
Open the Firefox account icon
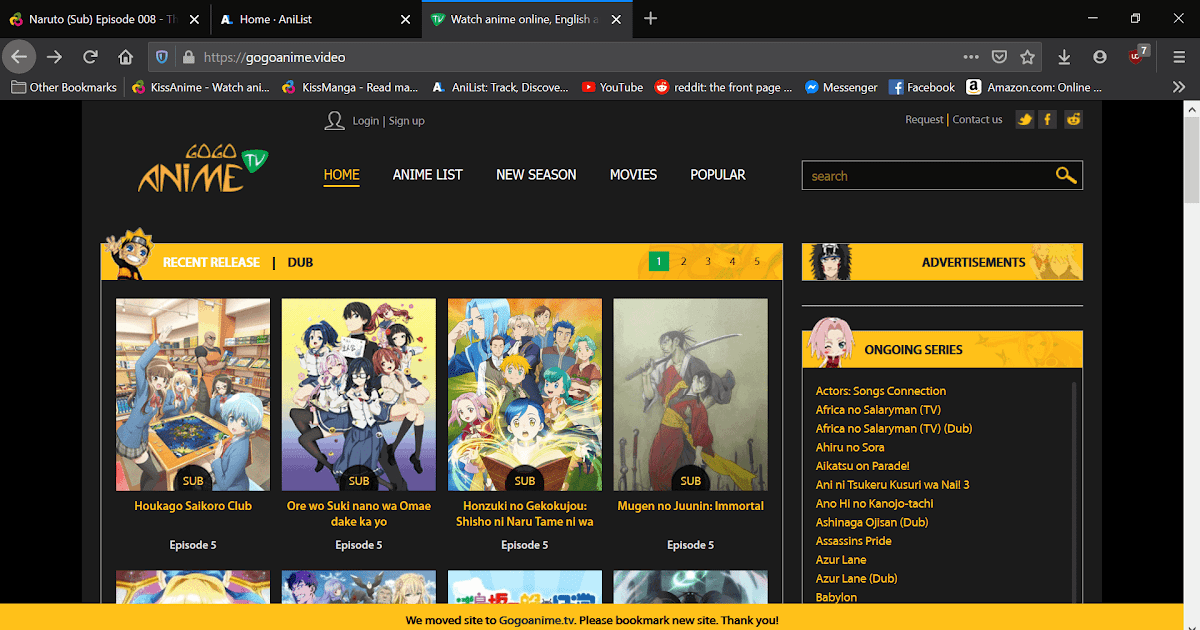[1100, 57]
